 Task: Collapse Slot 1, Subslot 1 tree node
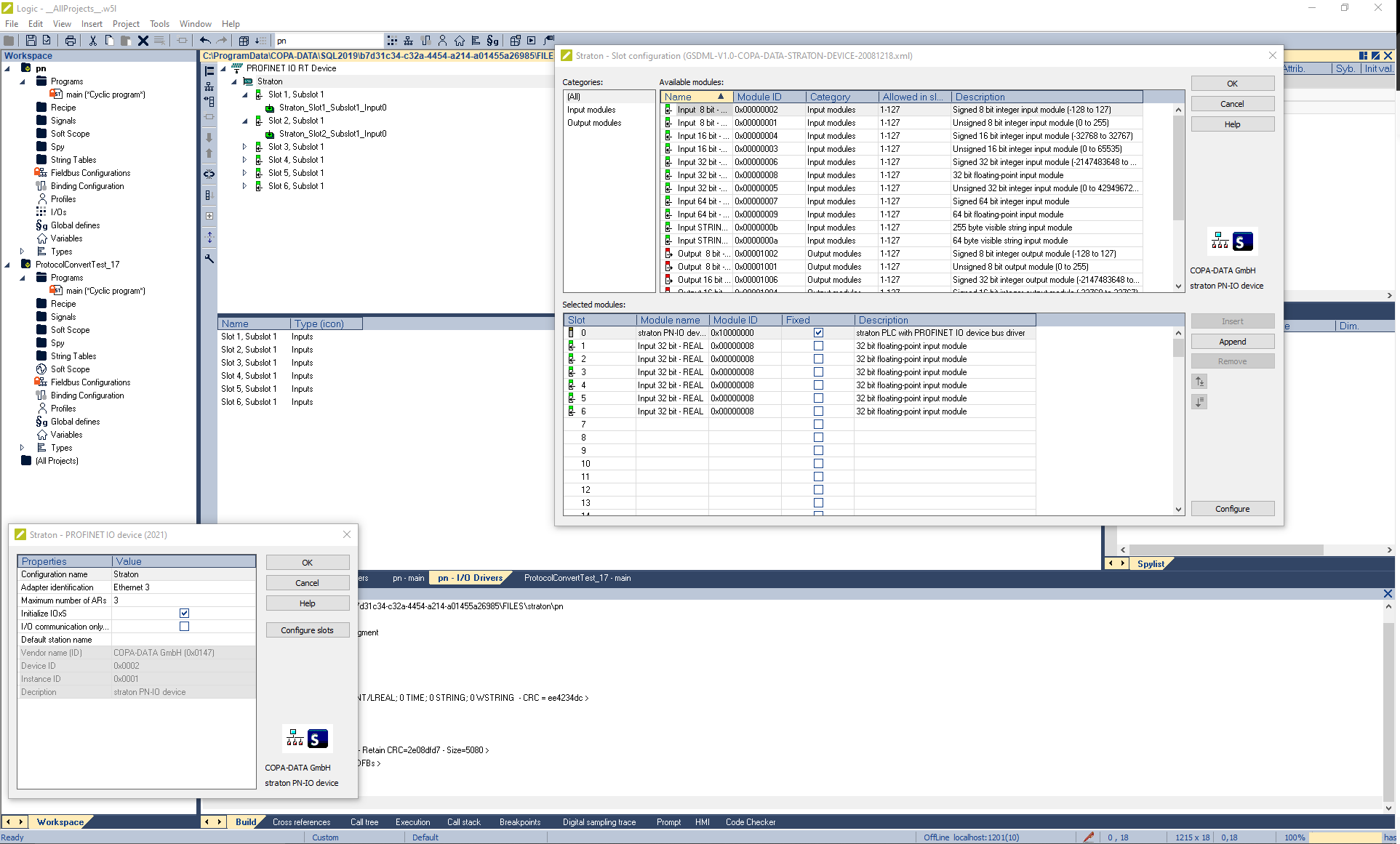pos(245,95)
